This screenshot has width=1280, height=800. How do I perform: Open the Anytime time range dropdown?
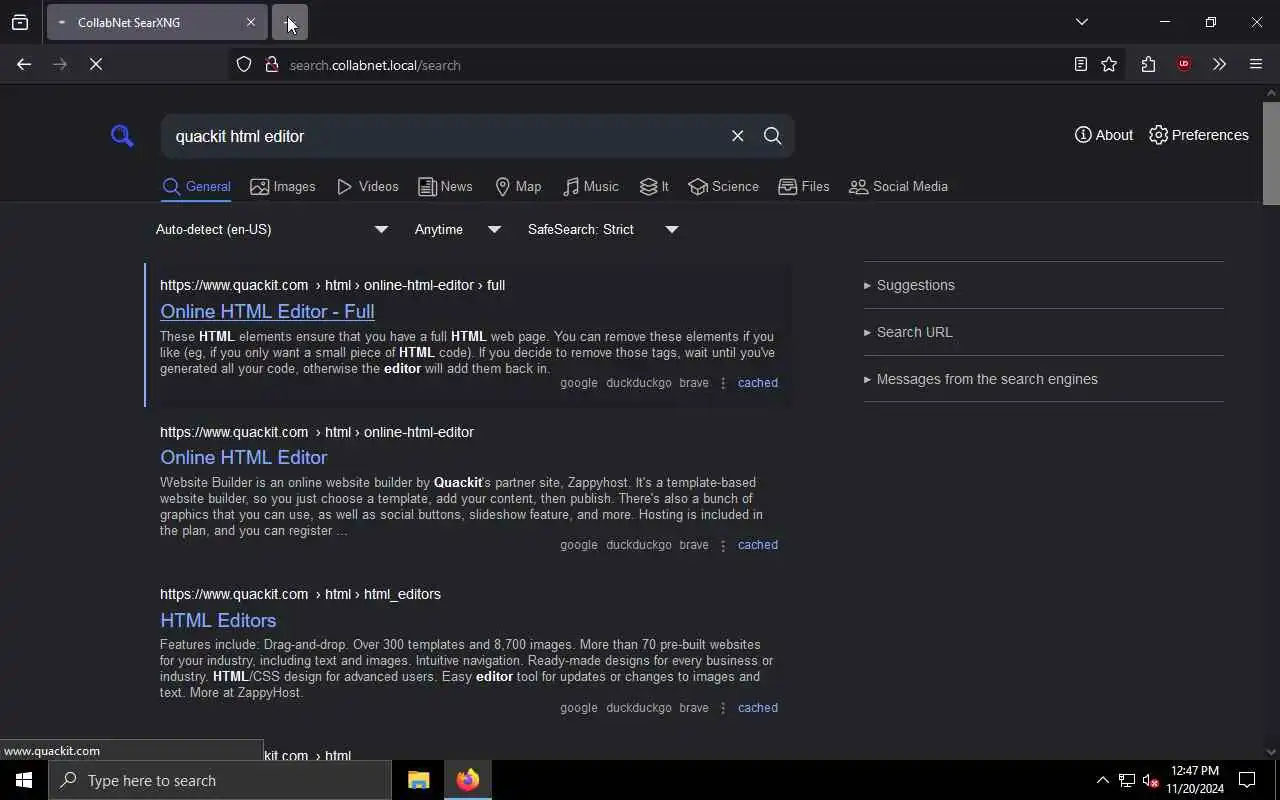pos(457,230)
